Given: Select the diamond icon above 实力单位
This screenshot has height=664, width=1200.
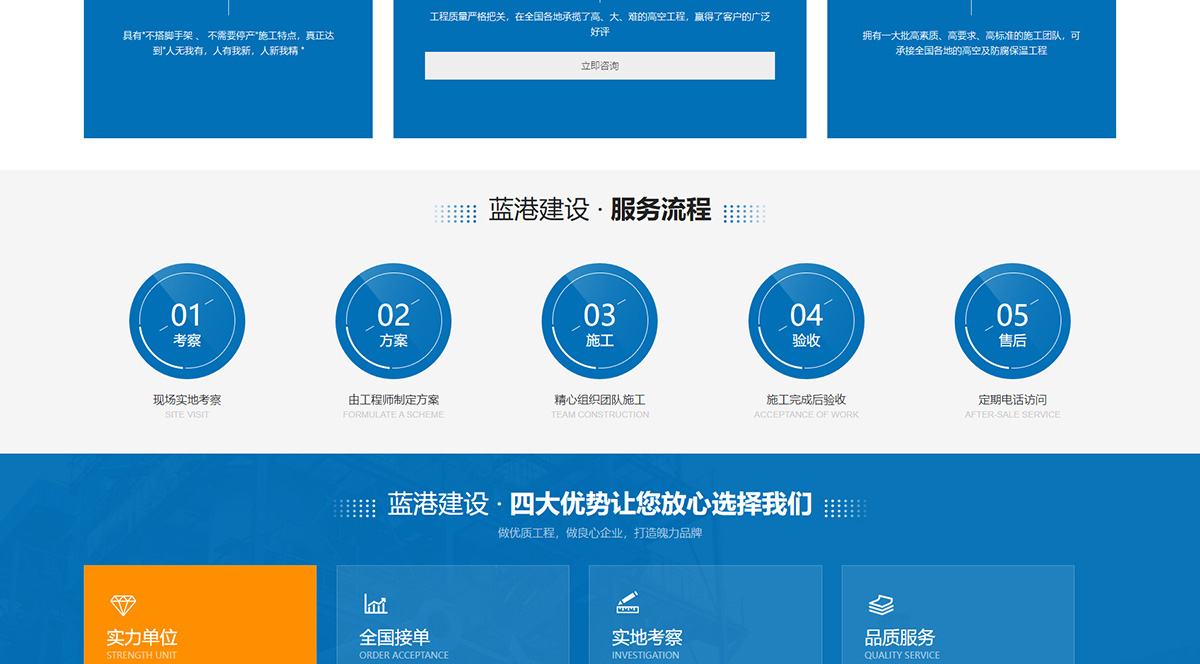Looking at the screenshot, I should (x=124, y=603).
